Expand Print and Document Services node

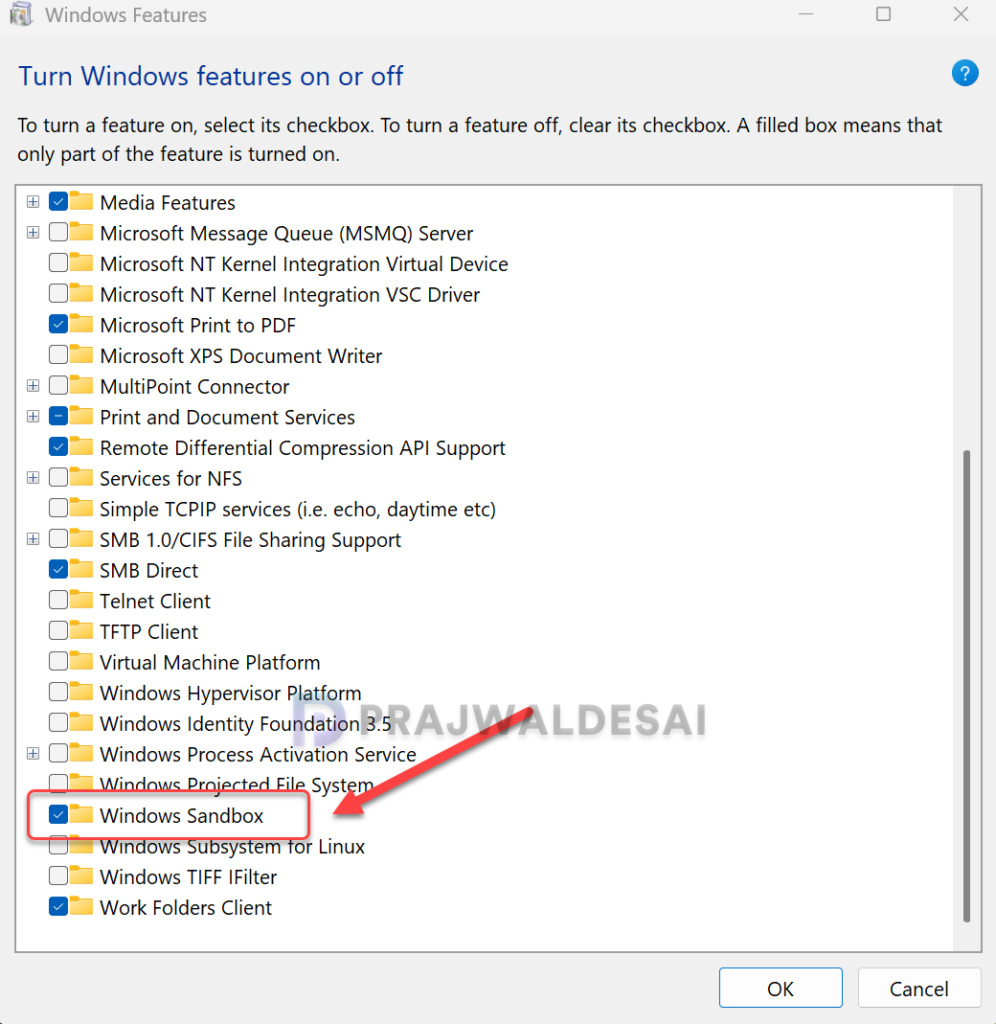tap(33, 416)
